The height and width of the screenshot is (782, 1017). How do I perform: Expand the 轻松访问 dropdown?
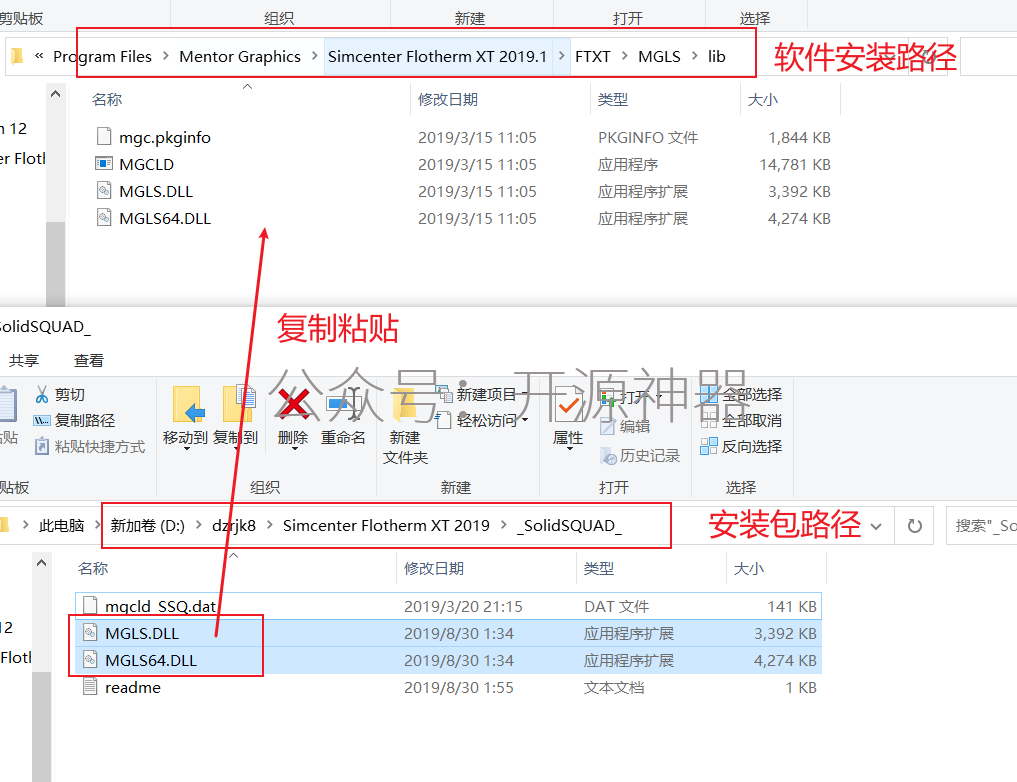[525, 420]
